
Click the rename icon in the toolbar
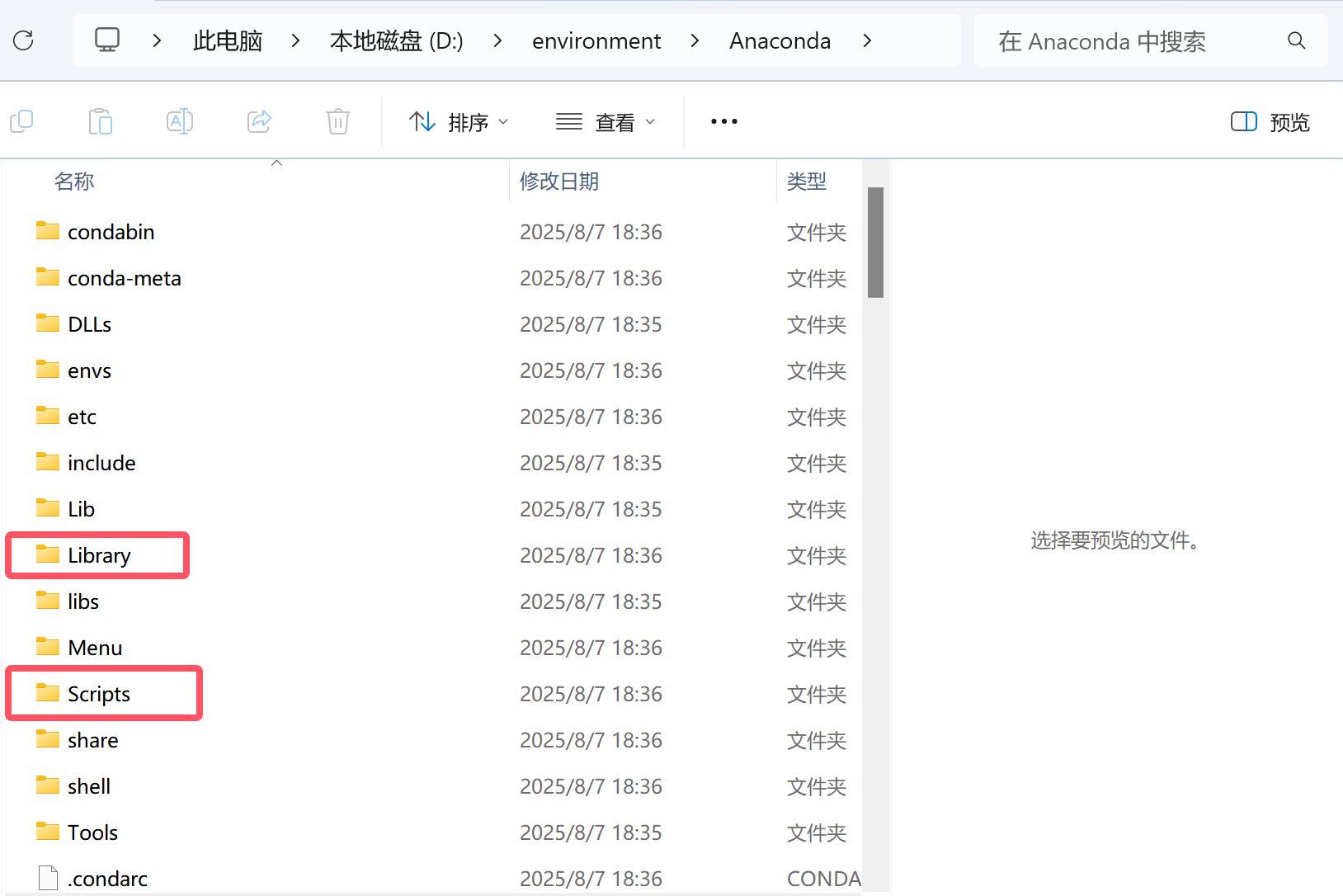180,121
